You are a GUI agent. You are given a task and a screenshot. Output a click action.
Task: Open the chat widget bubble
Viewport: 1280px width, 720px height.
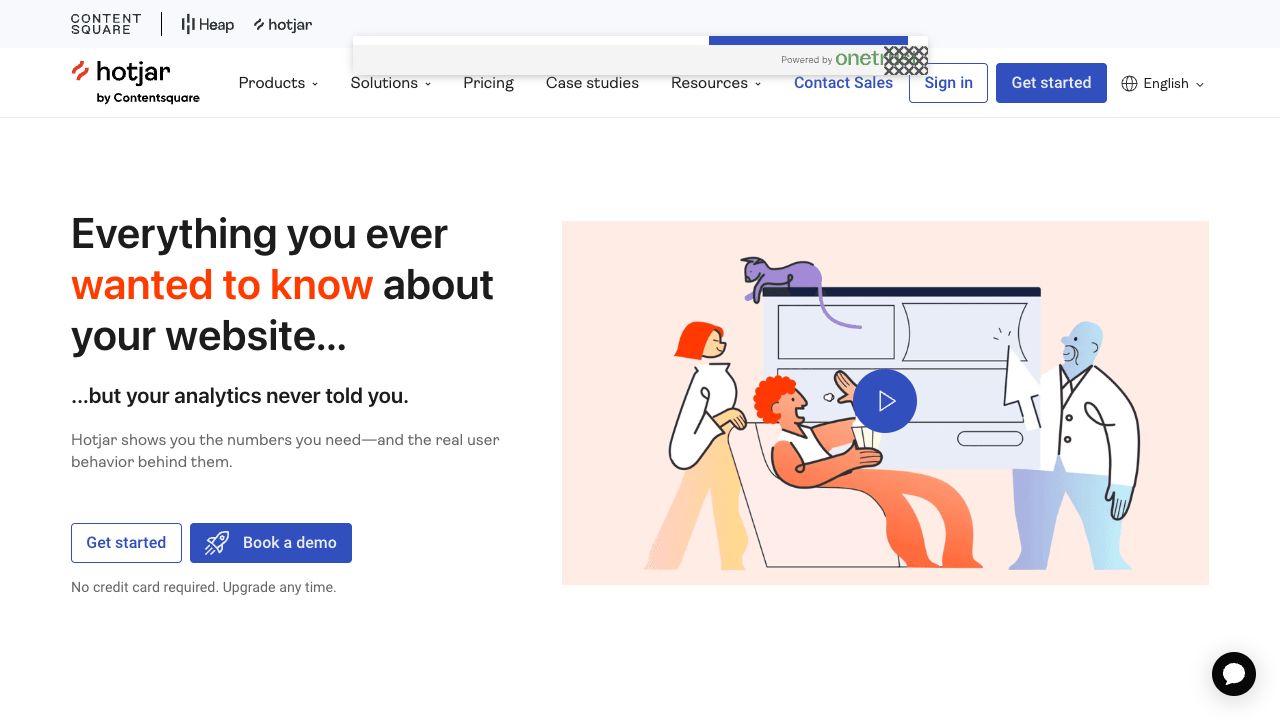(x=1233, y=673)
